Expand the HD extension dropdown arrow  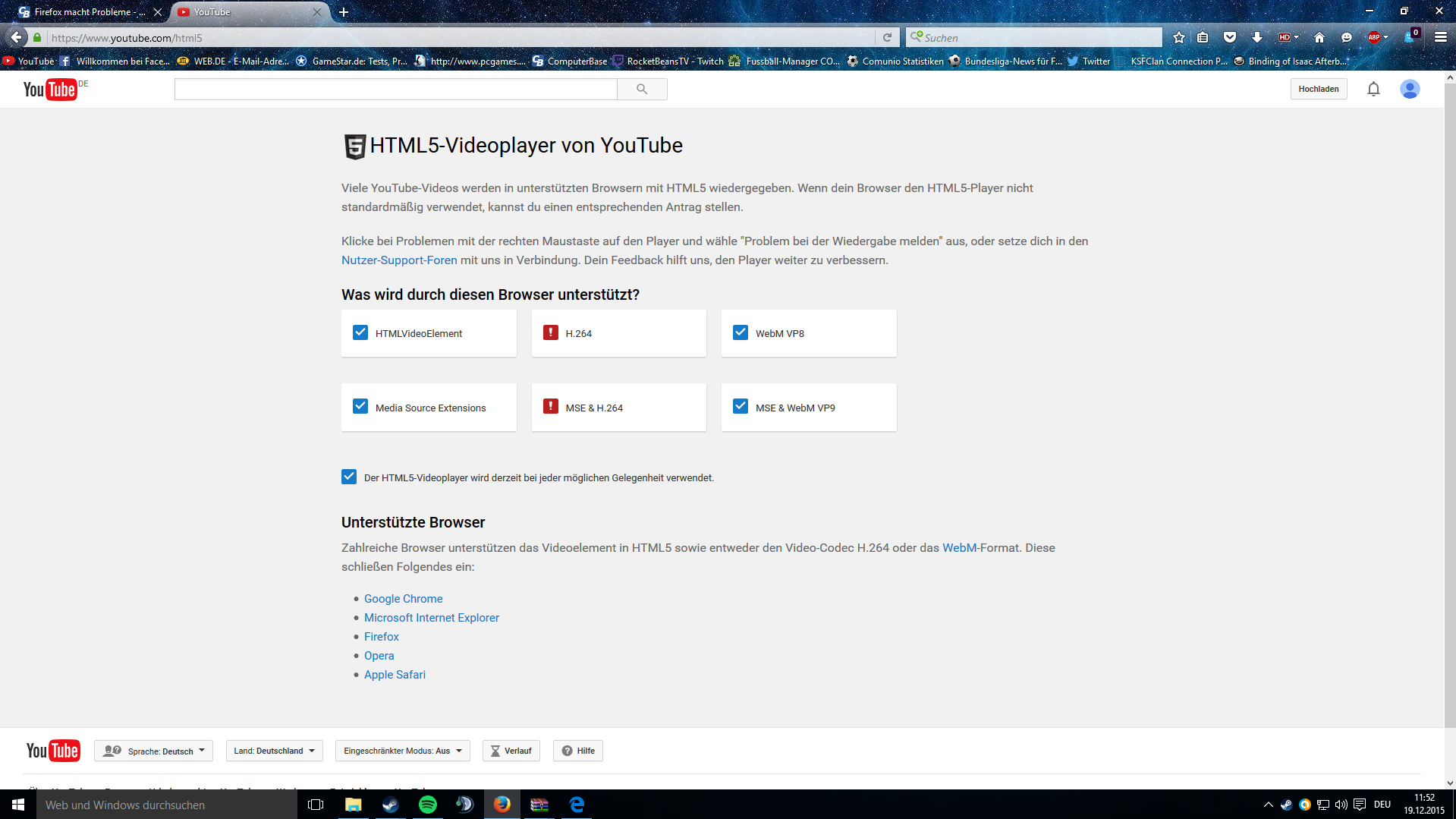(x=1297, y=37)
